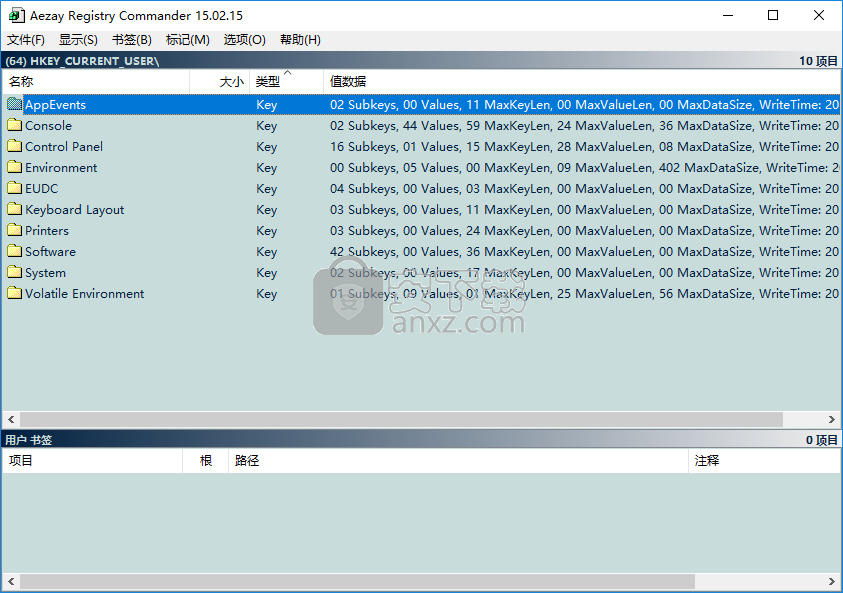Click the value data of the EUDC row
The image size is (843, 593).
point(584,189)
